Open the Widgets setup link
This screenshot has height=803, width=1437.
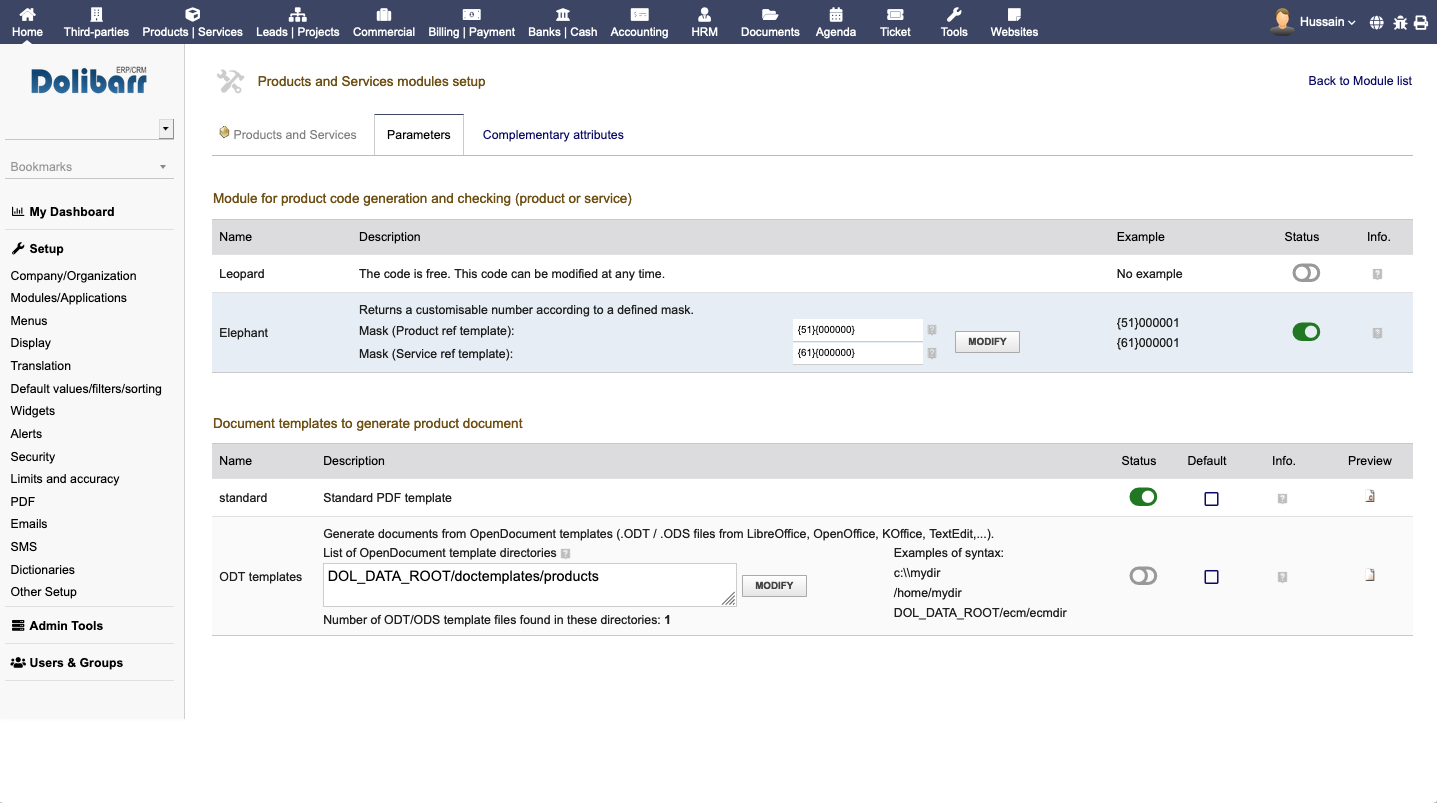tap(32, 411)
